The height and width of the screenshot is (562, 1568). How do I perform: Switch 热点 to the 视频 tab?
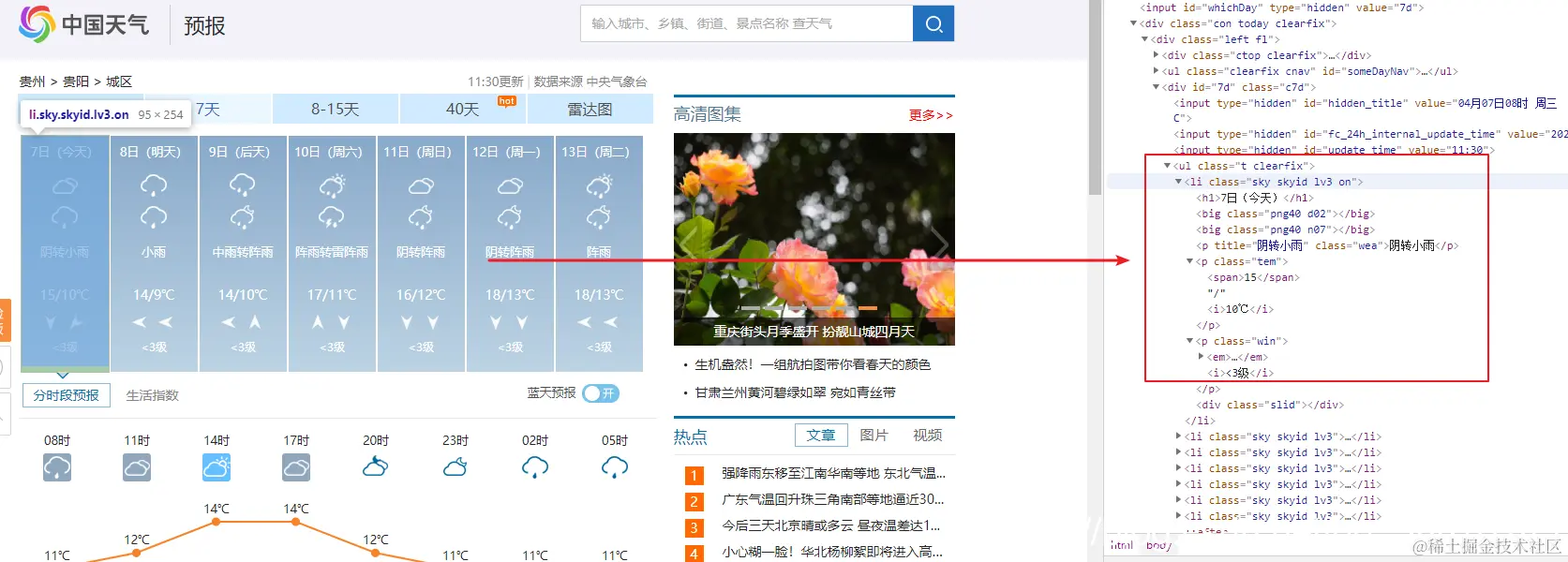click(x=928, y=435)
